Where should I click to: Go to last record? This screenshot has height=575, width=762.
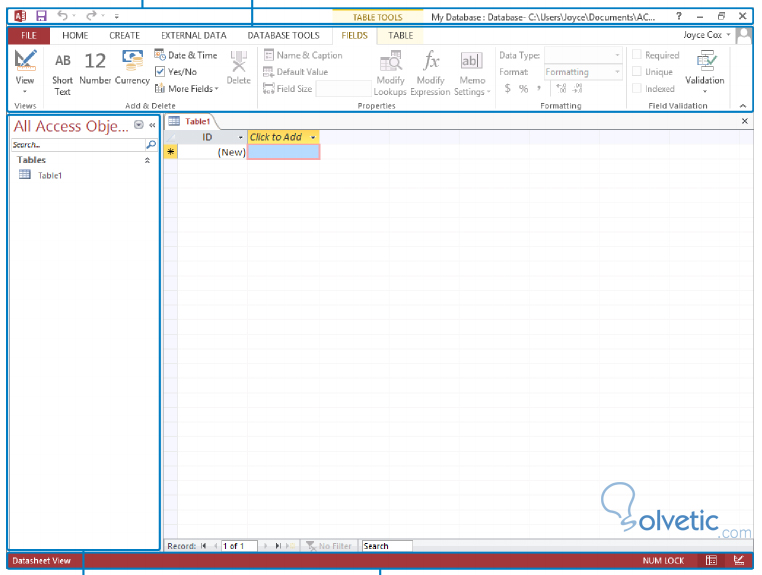point(278,546)
